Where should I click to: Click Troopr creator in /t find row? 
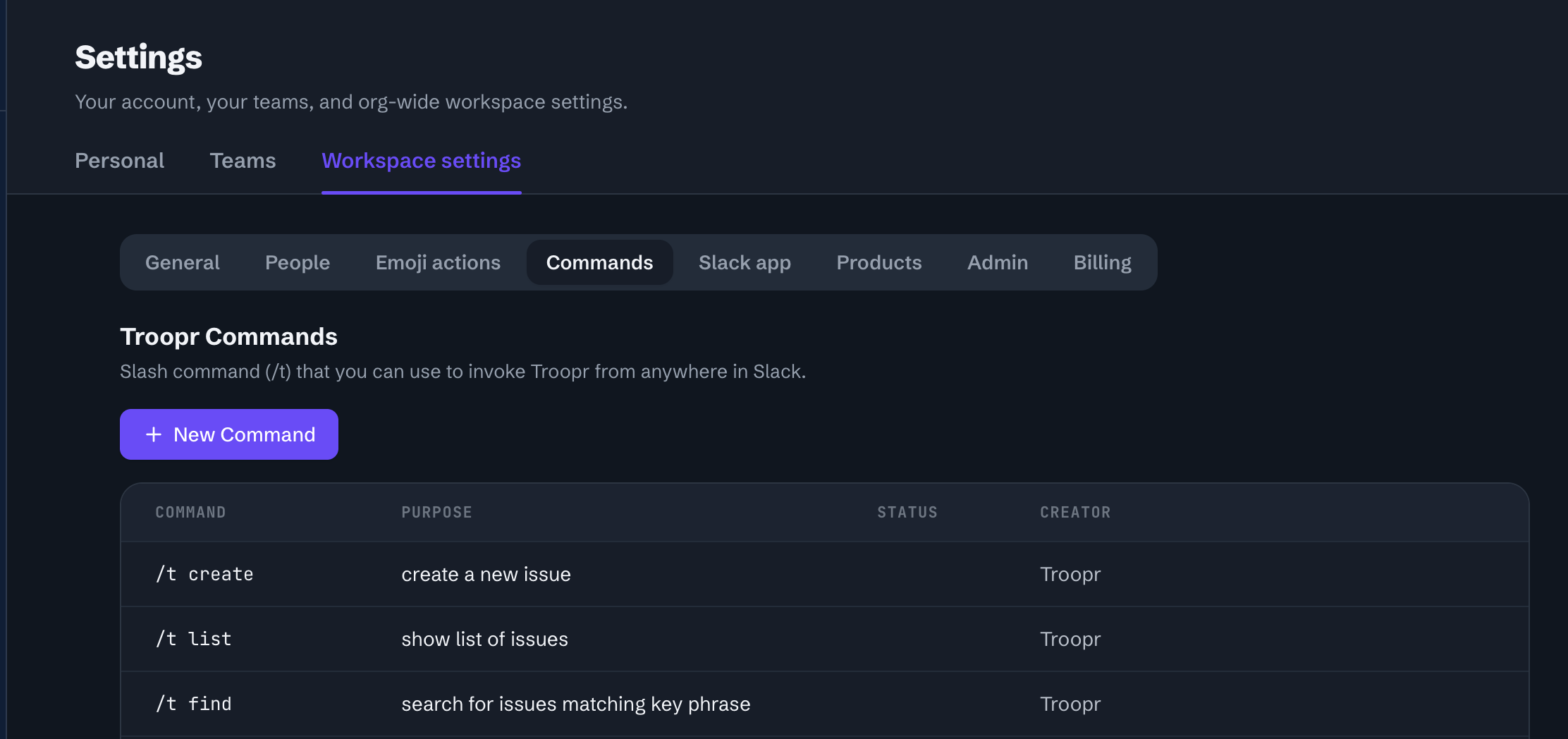click(x=1070, y=704)
